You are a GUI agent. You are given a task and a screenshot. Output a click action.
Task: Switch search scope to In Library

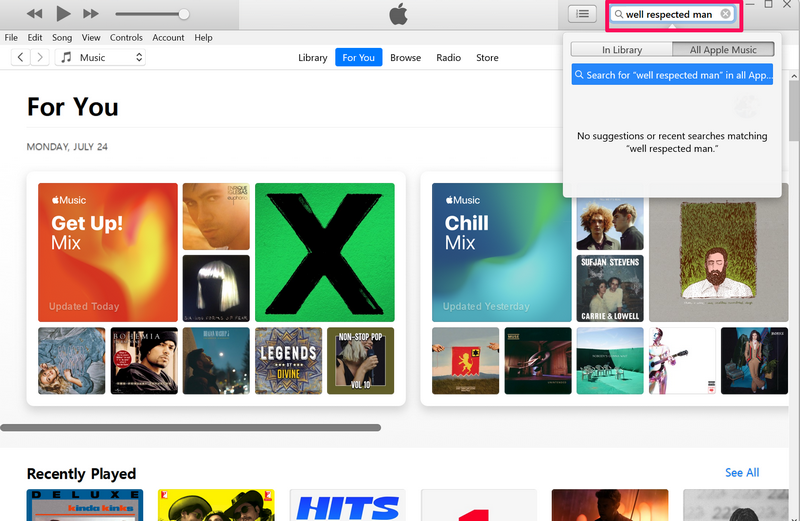tap(621, 50)
